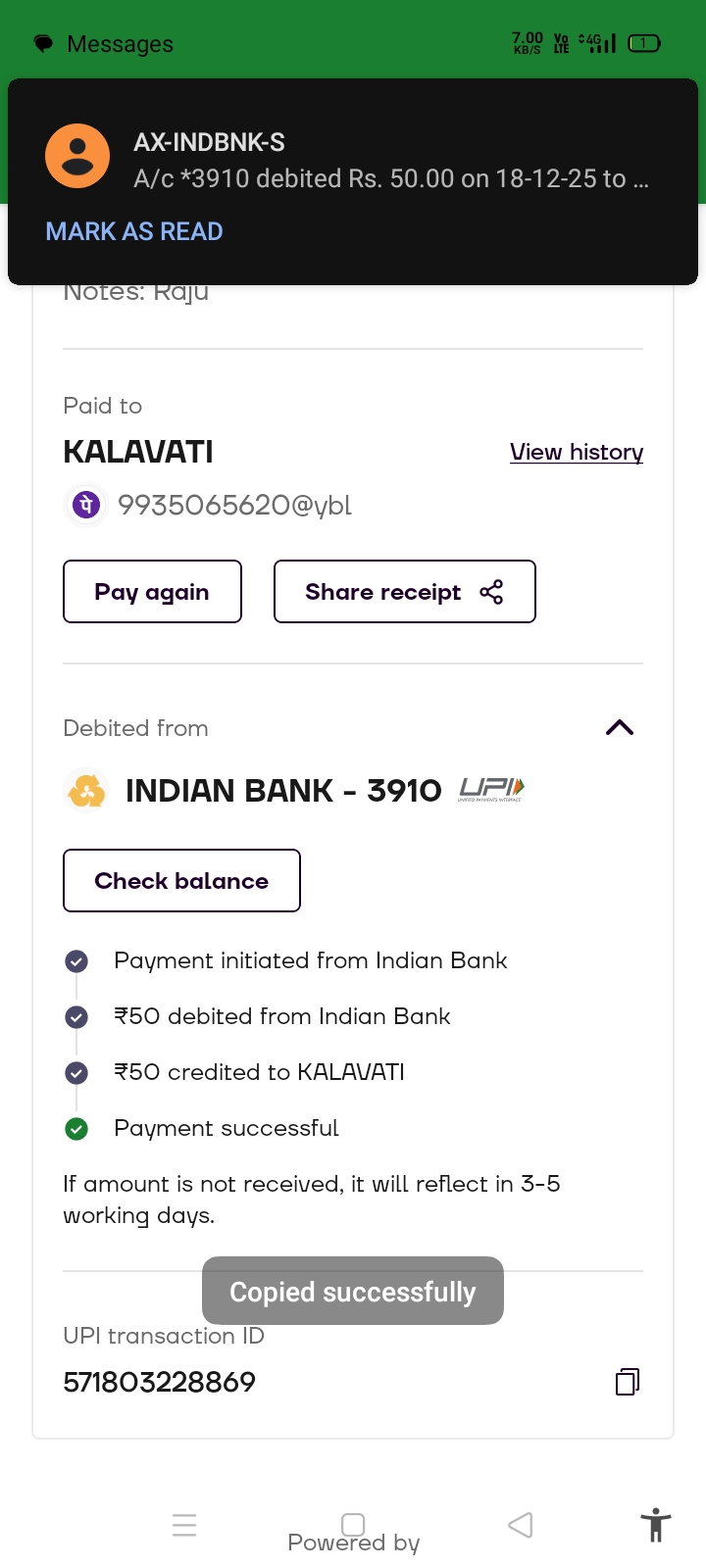Tap the sender avatar in notification
Viewport: 706px width, 1568px height.
coord(77,156)
